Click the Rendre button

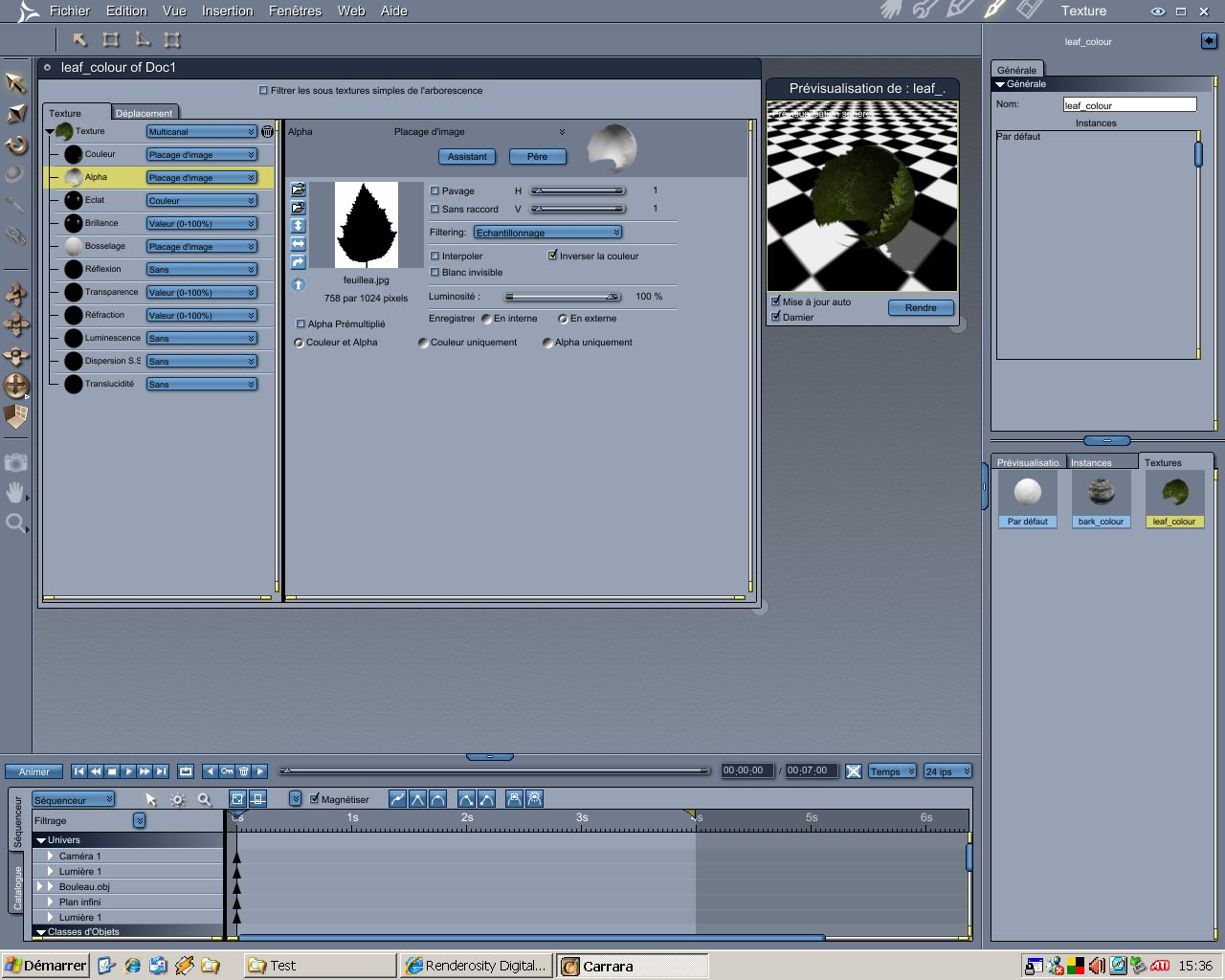point(921,307)
